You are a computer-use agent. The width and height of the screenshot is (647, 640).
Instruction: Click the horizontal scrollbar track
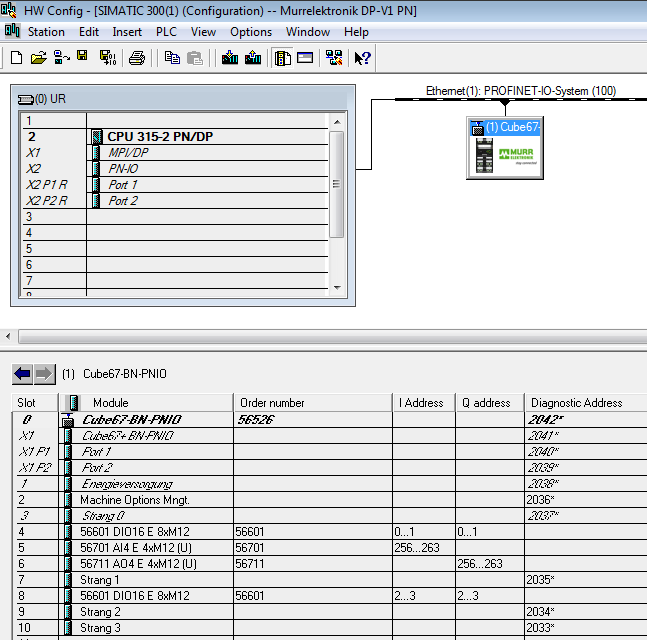[x=332, y=337]
